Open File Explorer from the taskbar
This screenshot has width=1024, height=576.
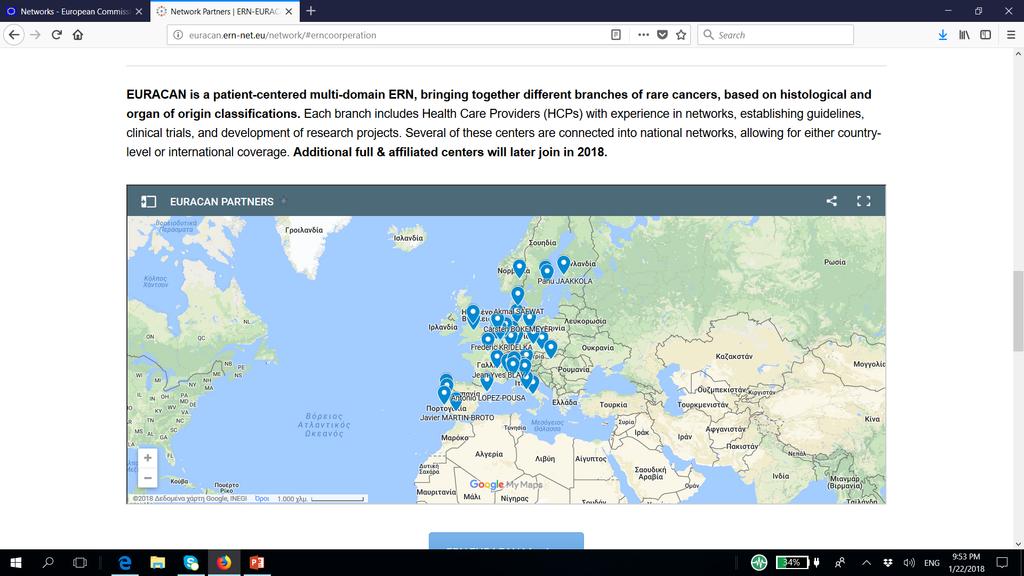coord(157,562)
